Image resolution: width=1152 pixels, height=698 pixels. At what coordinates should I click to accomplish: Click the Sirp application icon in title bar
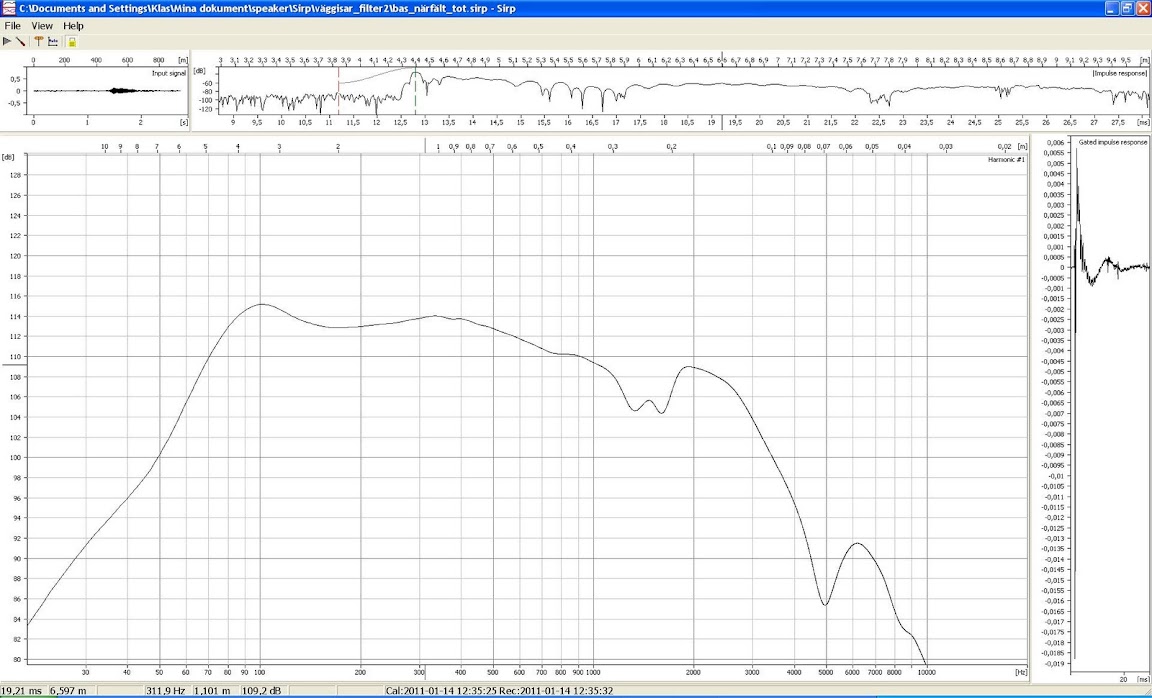tap(9, 8)
